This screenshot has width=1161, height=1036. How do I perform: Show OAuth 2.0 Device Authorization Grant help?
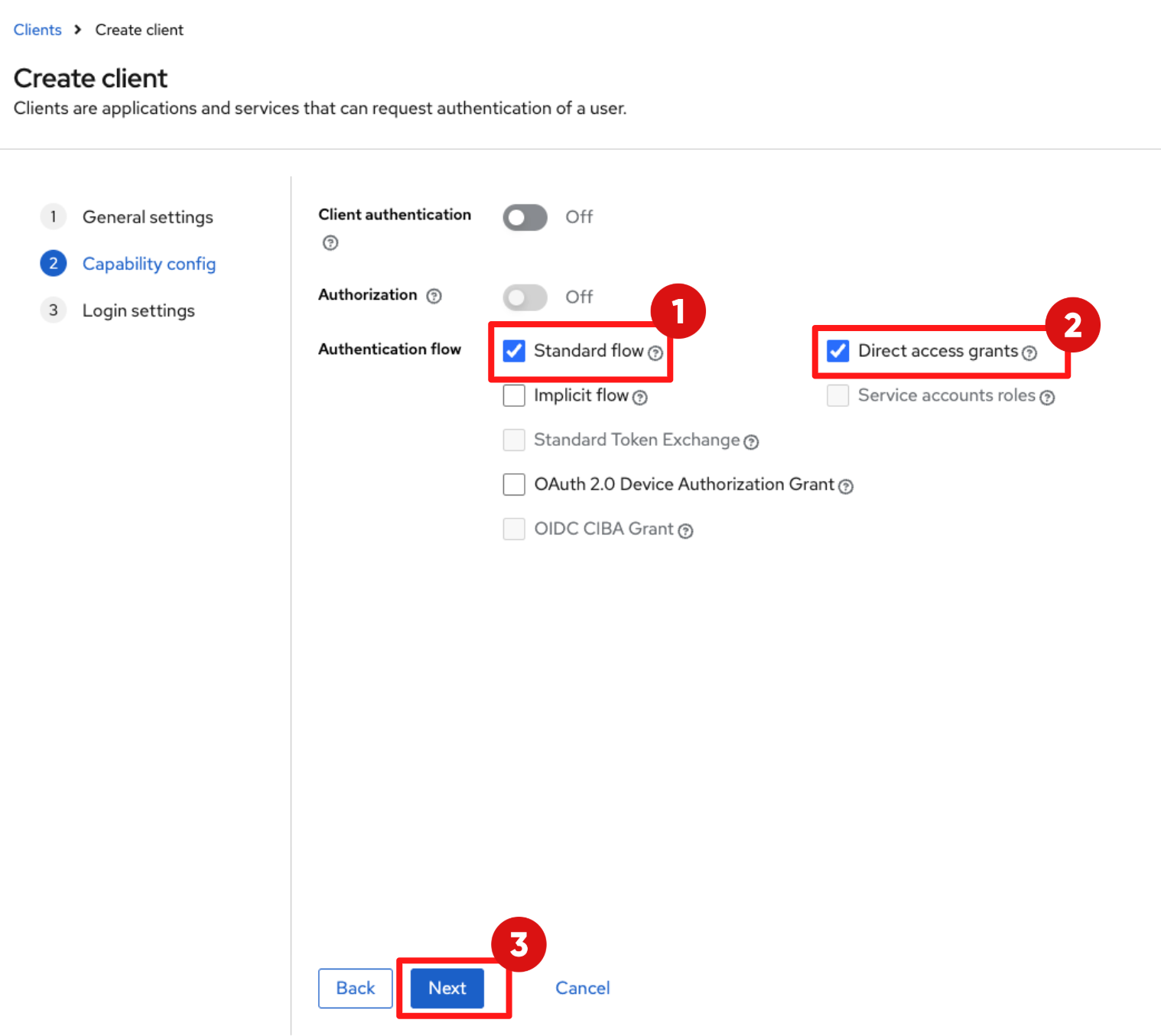pyautogui.click(x=845, y=486)
